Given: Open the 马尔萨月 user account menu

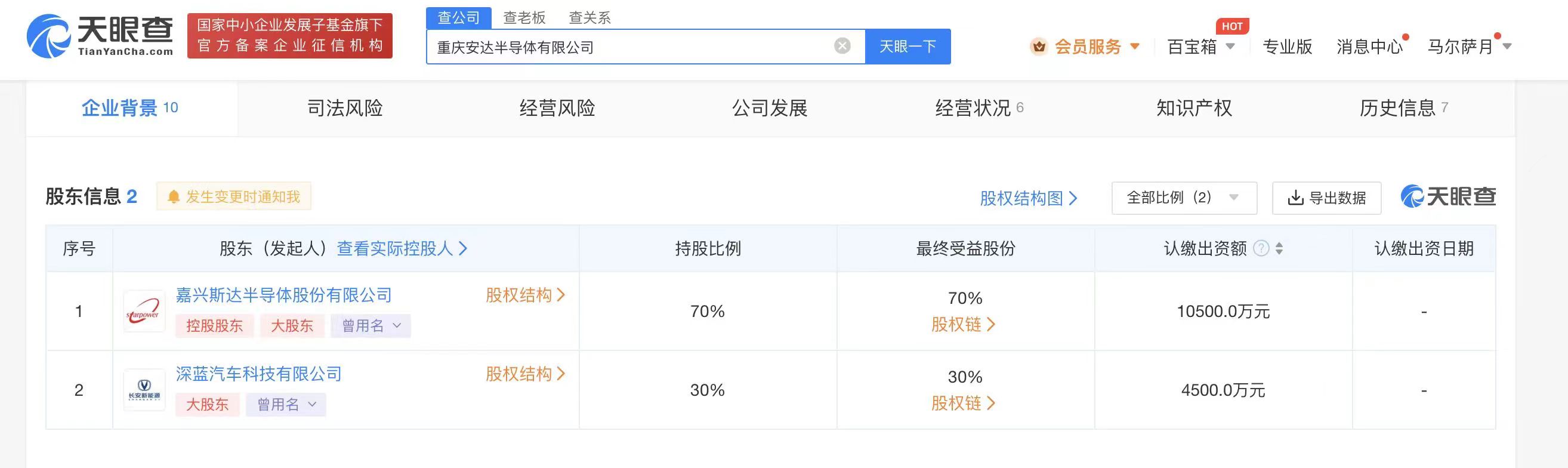Looking at the screenshot, I should [x=1470, y=47].
